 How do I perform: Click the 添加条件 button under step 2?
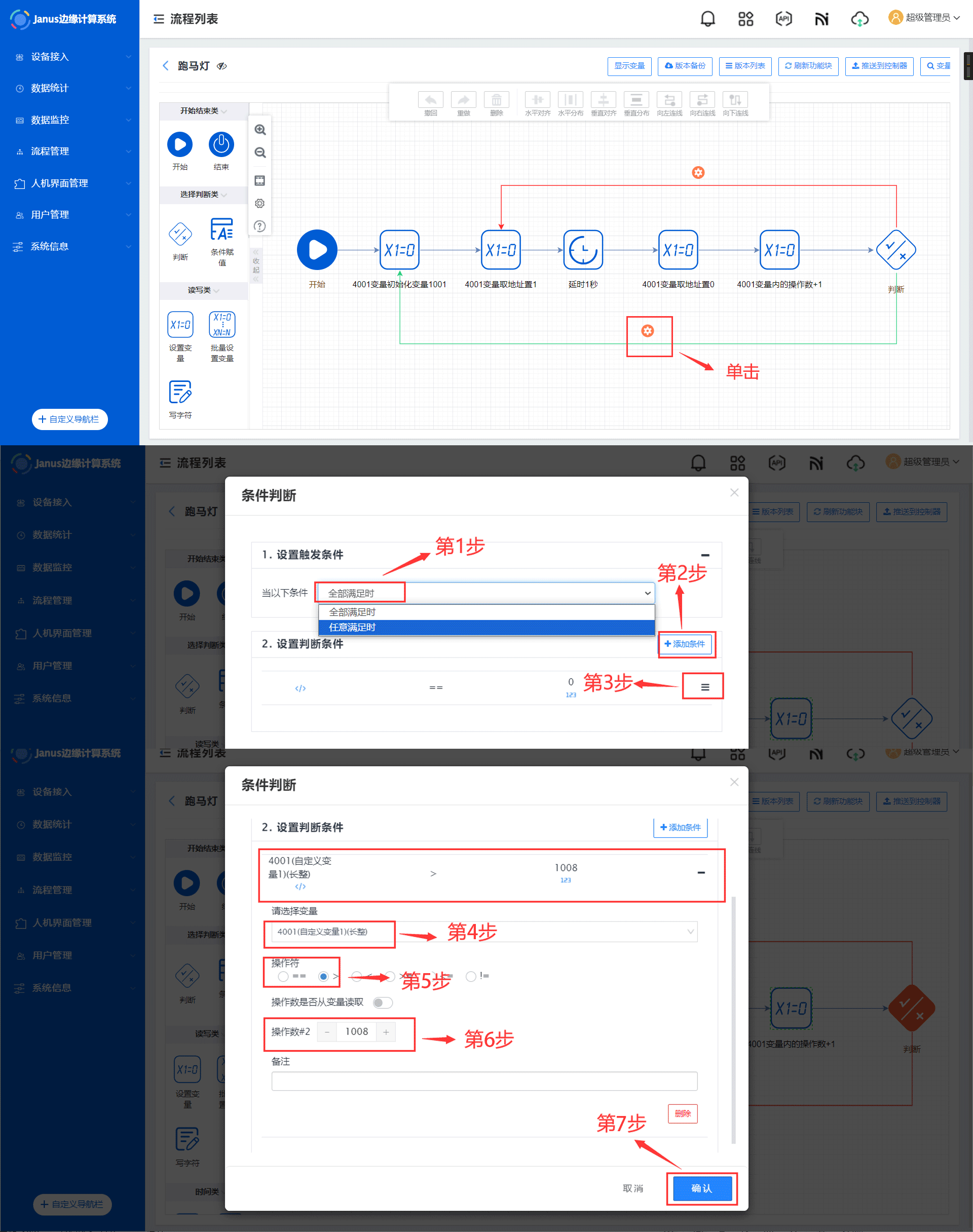(x=684, y=644)
